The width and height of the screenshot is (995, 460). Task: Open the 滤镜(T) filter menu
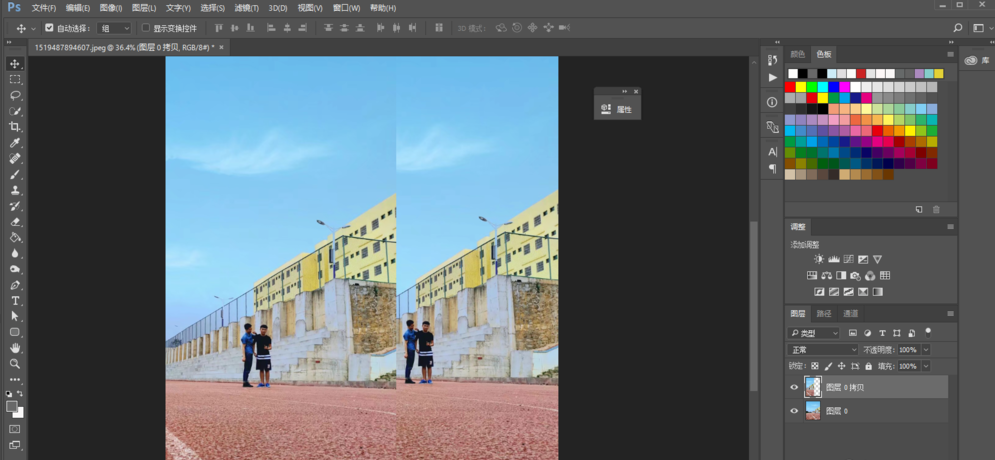[246, 8]
